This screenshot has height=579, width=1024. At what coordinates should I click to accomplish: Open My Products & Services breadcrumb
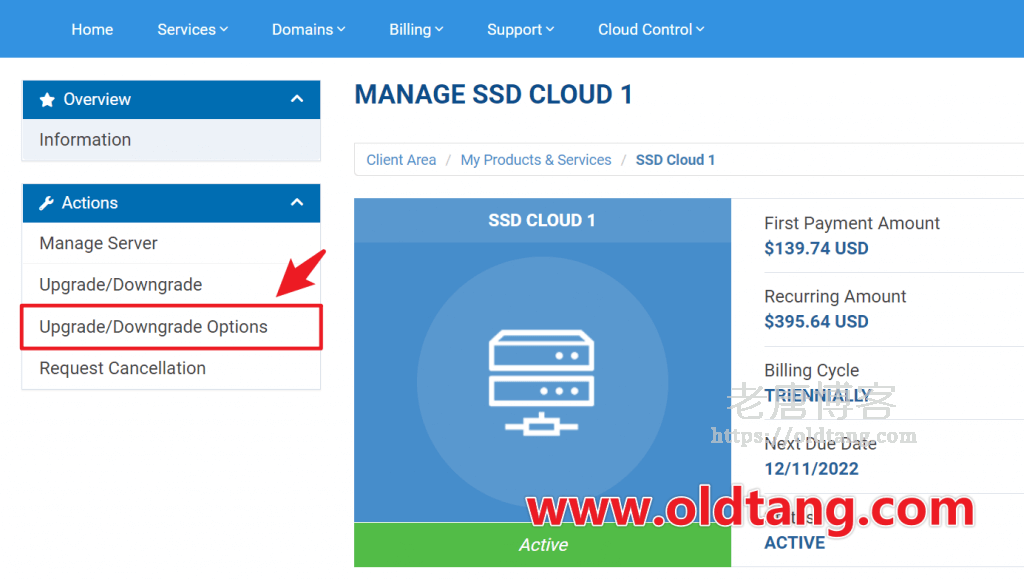pos(535,160)
